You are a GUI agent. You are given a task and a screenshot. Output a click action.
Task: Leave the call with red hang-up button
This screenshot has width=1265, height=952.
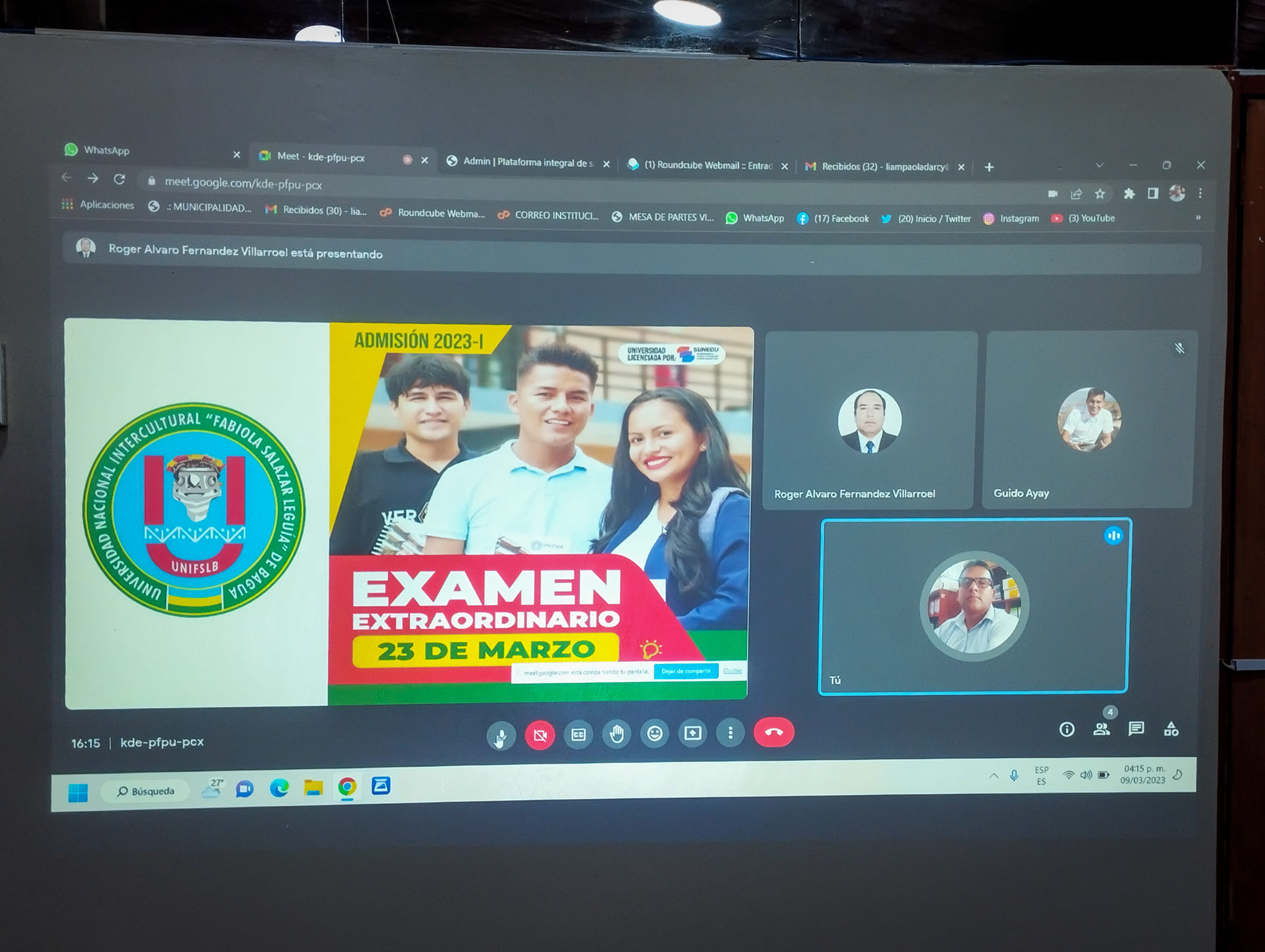point(774,732)
